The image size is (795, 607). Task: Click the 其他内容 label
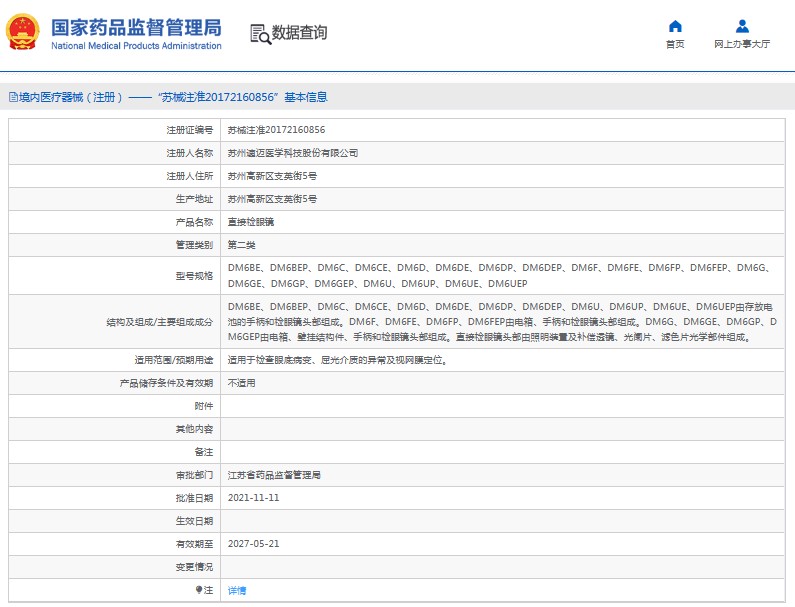[194, 429]
